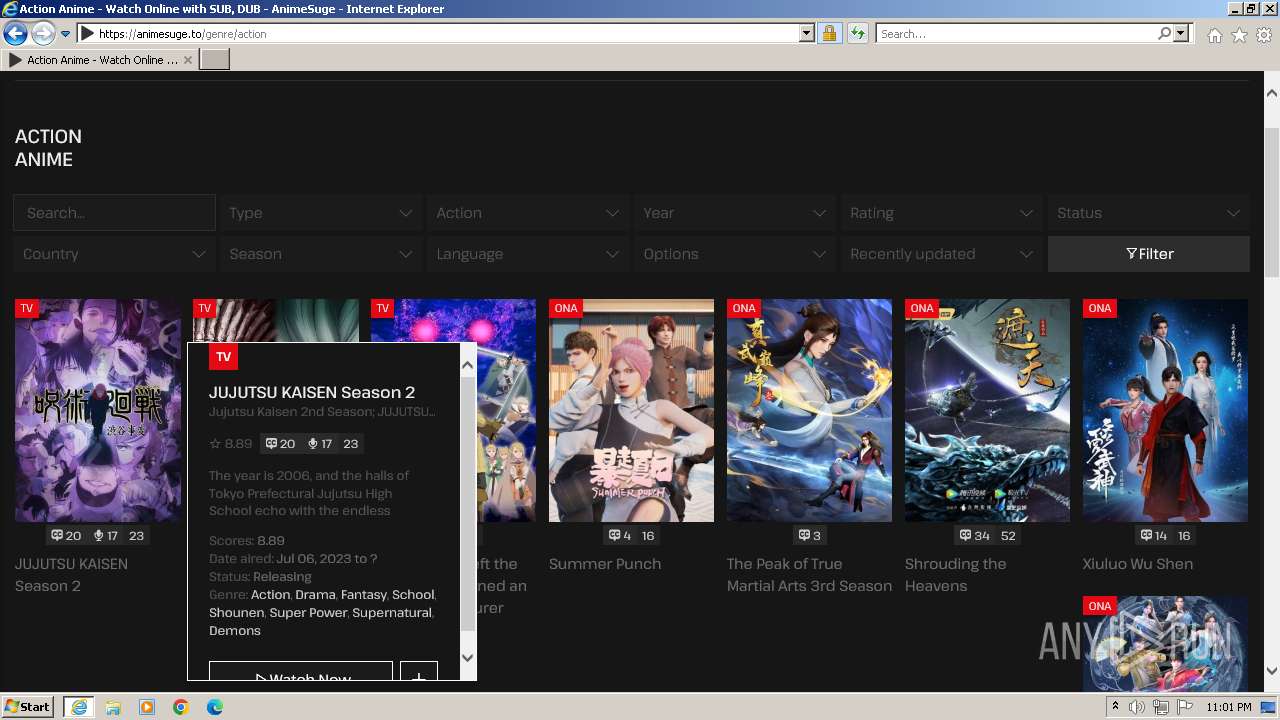Close the Action Anime browser tab
The width and height of the screenshot is (1280, 720).
coord(188,60)
